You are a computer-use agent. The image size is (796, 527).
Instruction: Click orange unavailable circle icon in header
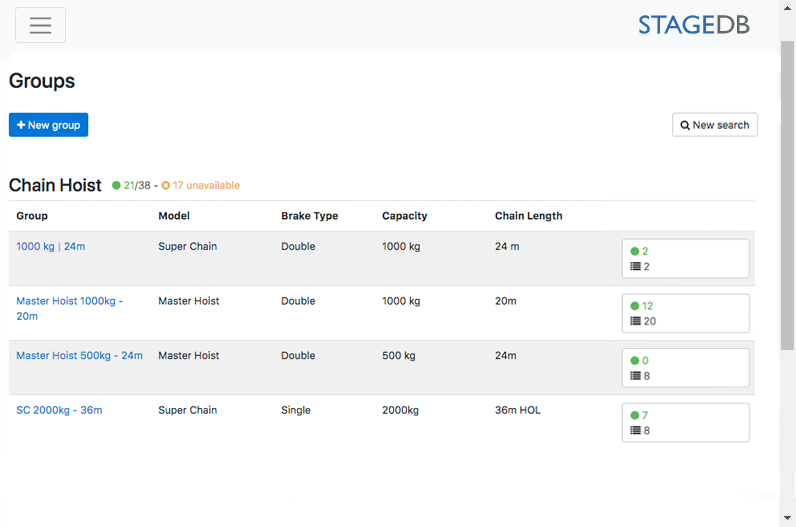[x=166, y=186]
